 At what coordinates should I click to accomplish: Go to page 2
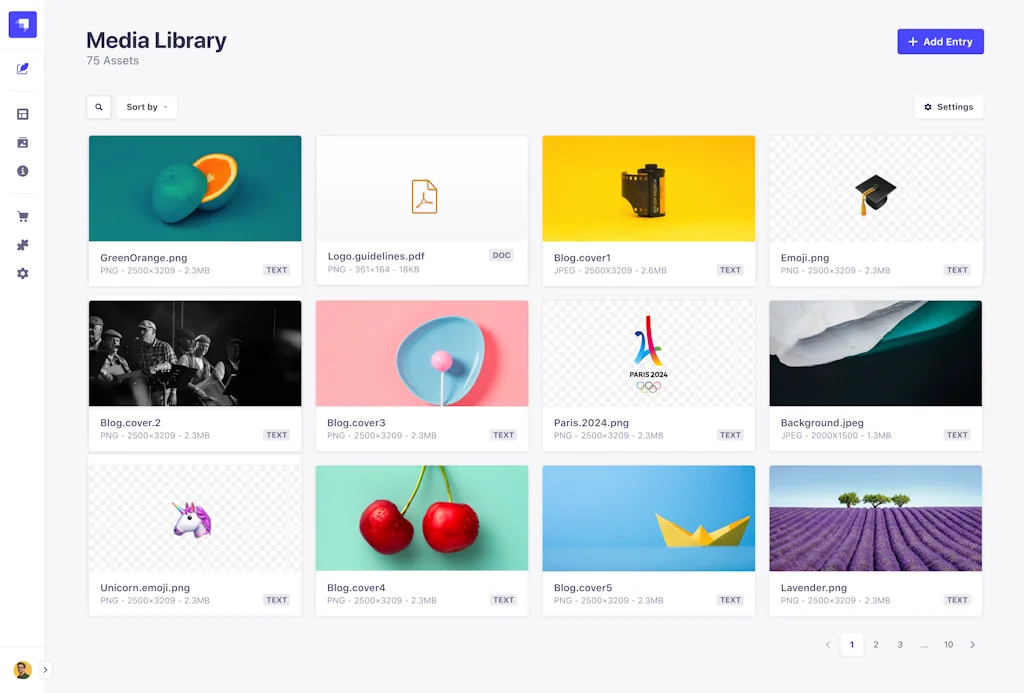point(876,645)
